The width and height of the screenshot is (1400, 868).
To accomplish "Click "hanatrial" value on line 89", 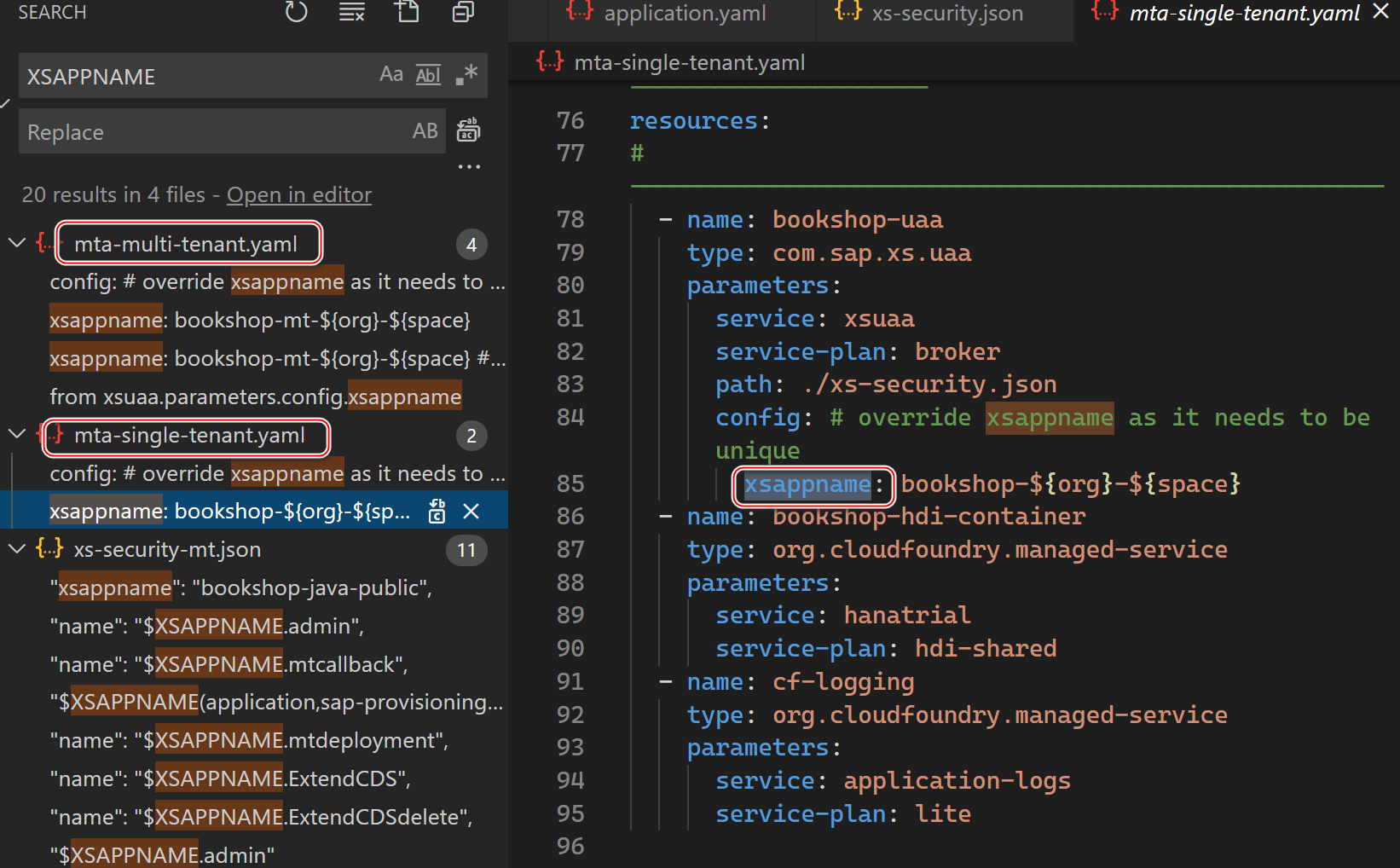I will click(907, 616).
